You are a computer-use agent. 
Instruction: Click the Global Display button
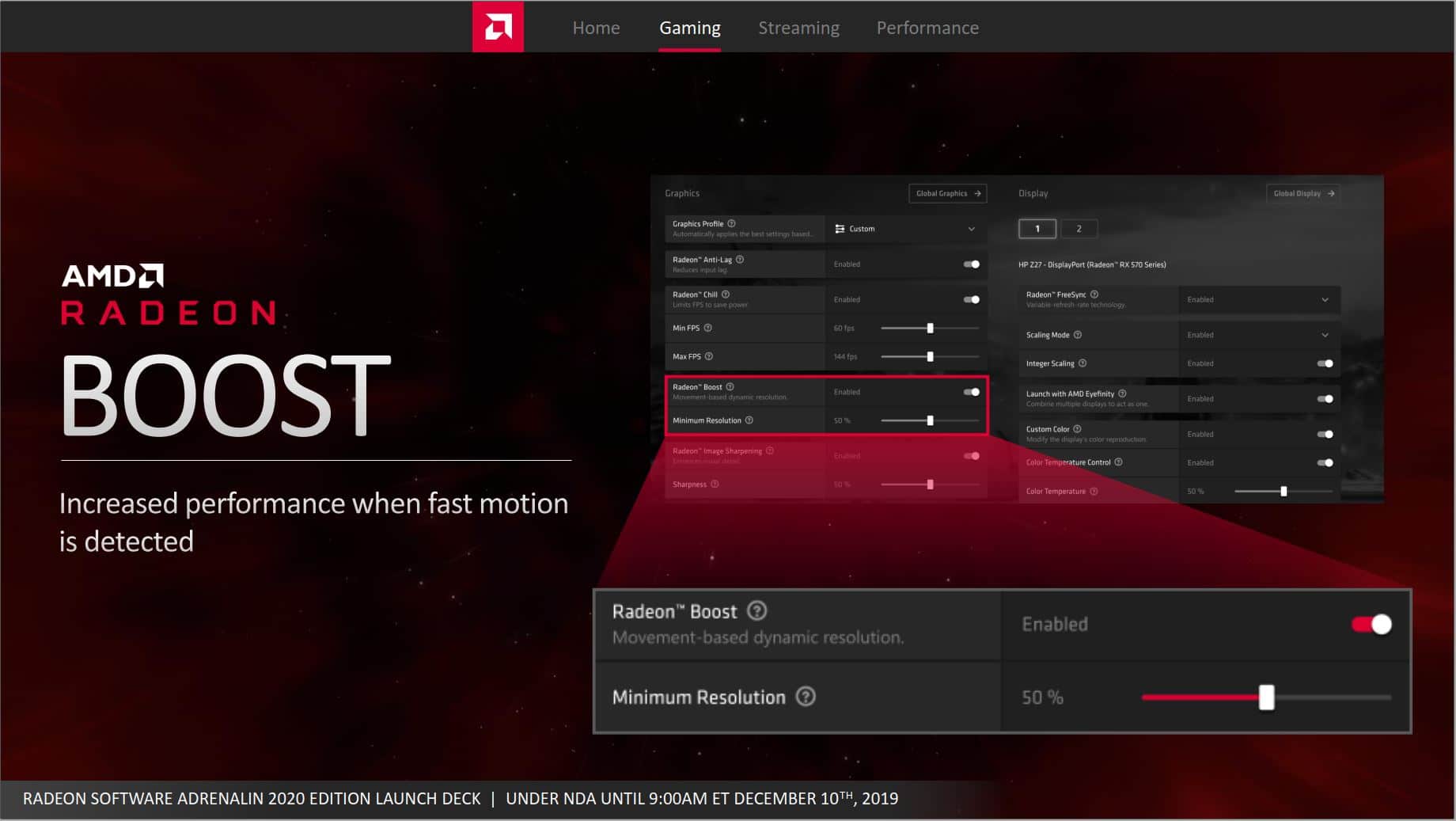pos(1302,193)
